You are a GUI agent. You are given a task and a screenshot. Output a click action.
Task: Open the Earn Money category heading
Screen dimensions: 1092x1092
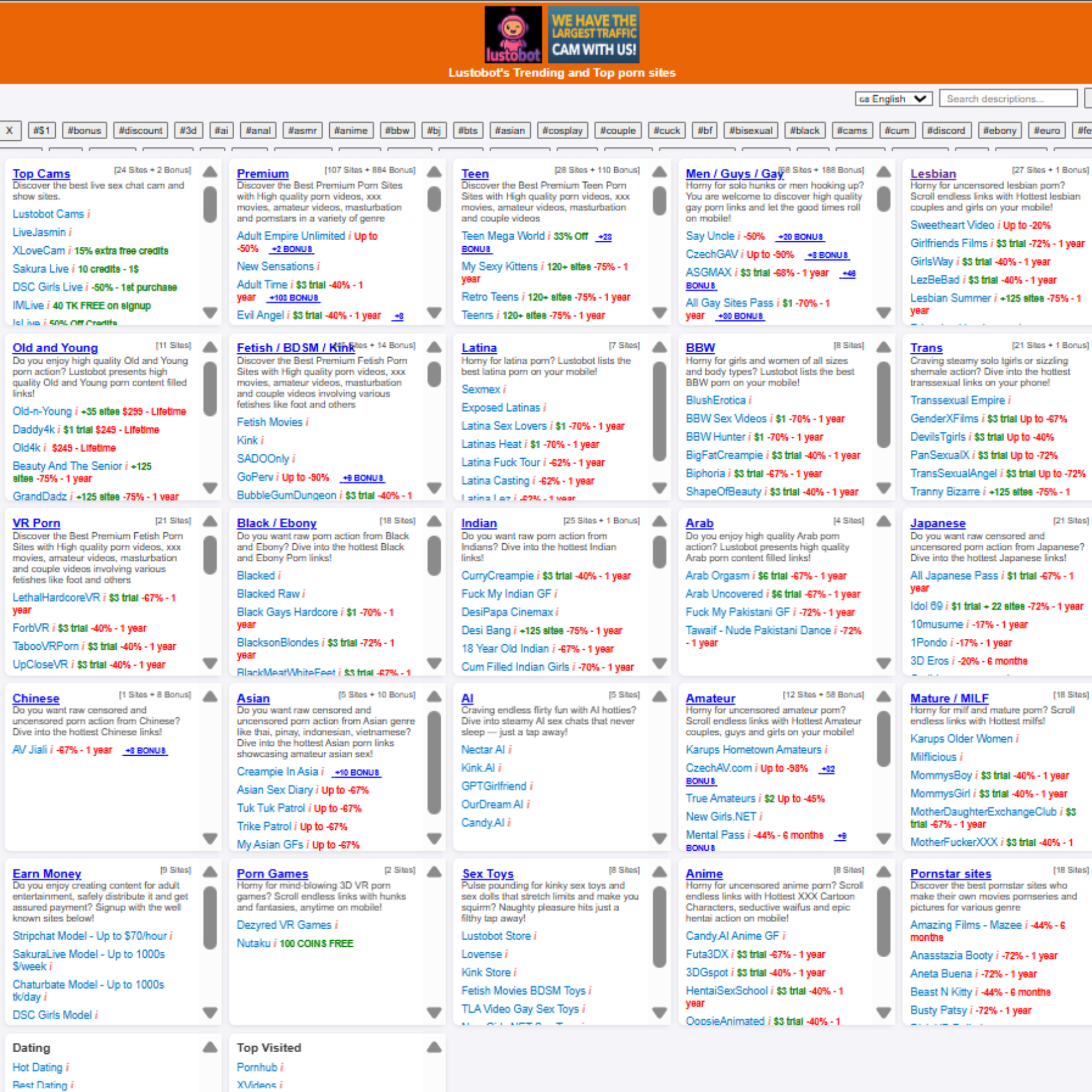(x=47, y=873)
